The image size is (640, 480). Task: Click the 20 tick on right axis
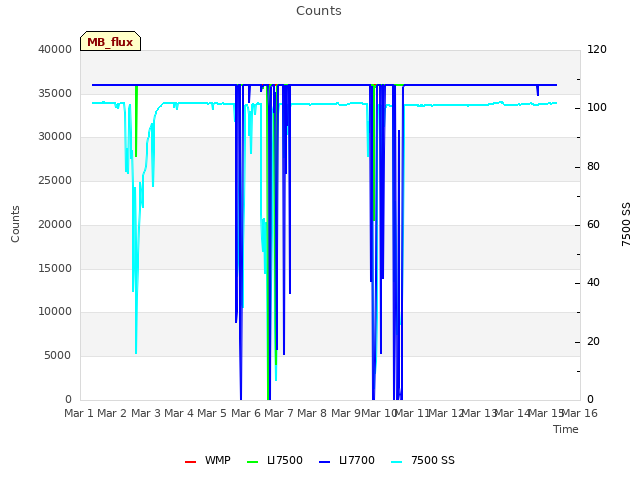click(x=593, y=341)
